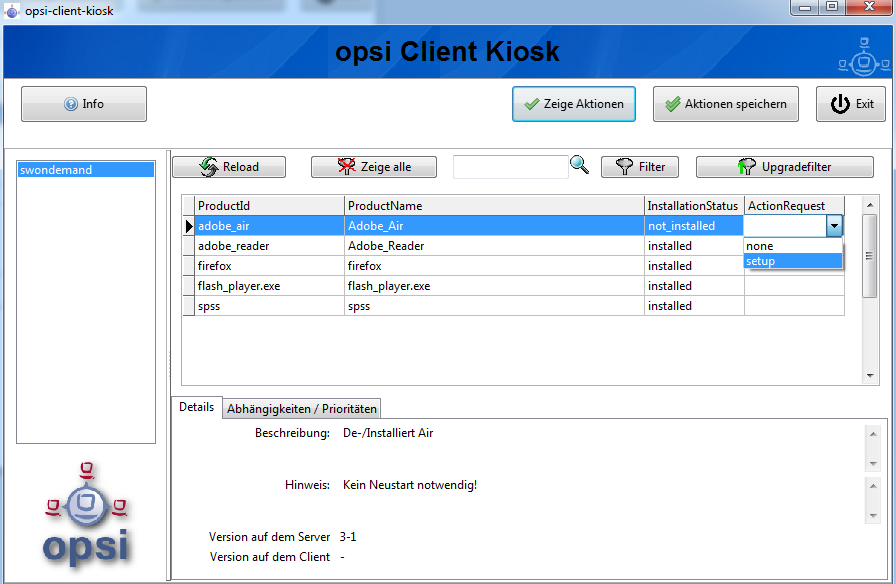This screenshot has width=896, height=584.
Task: Select the adobe_air ProductId cell
Action: (x=269, y=226)
